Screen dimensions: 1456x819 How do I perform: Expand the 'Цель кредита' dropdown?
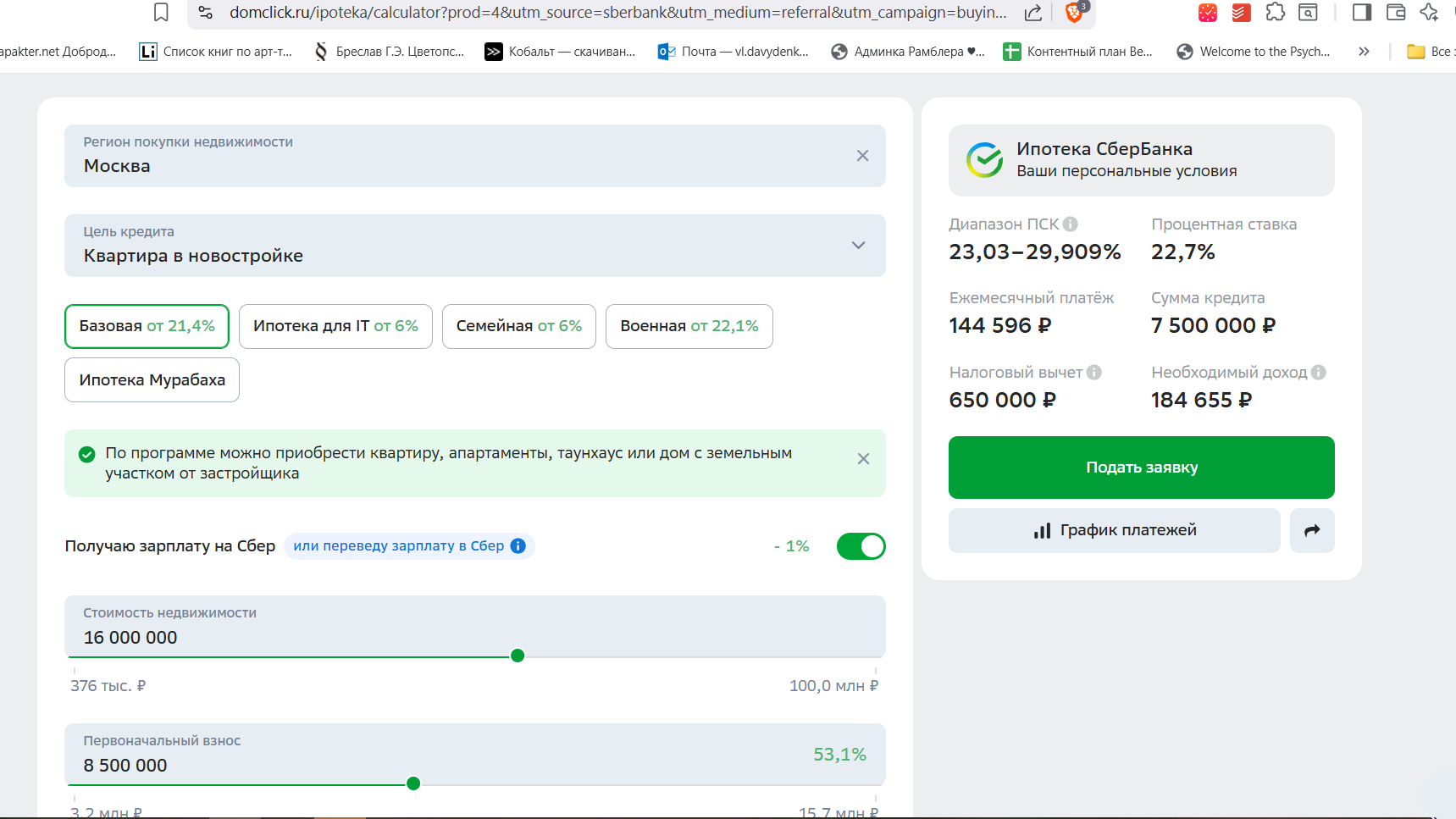(475, 246)
